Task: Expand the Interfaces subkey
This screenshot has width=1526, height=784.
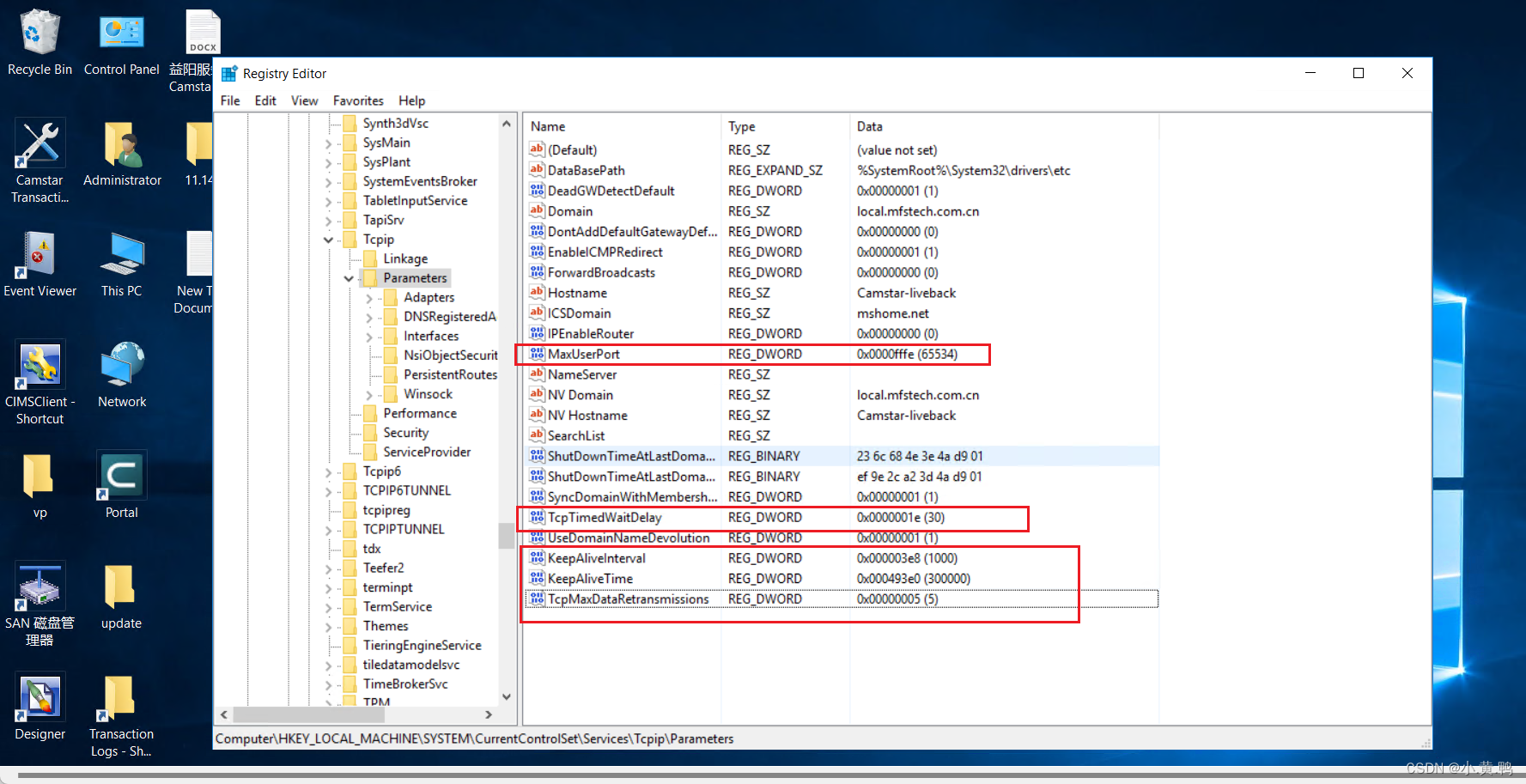Action: click(369, 337)
